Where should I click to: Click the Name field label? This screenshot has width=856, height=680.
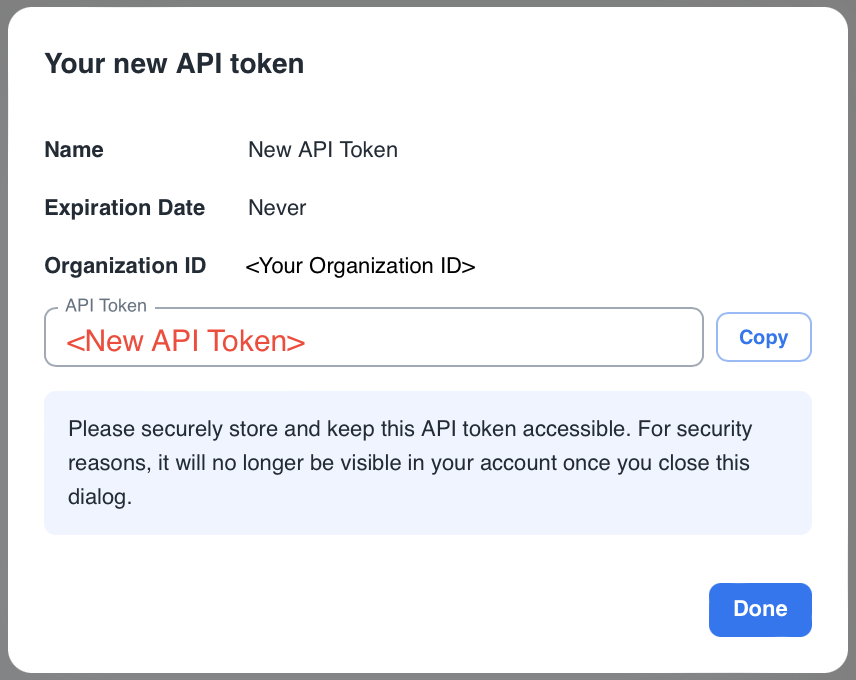coord(73,150)
